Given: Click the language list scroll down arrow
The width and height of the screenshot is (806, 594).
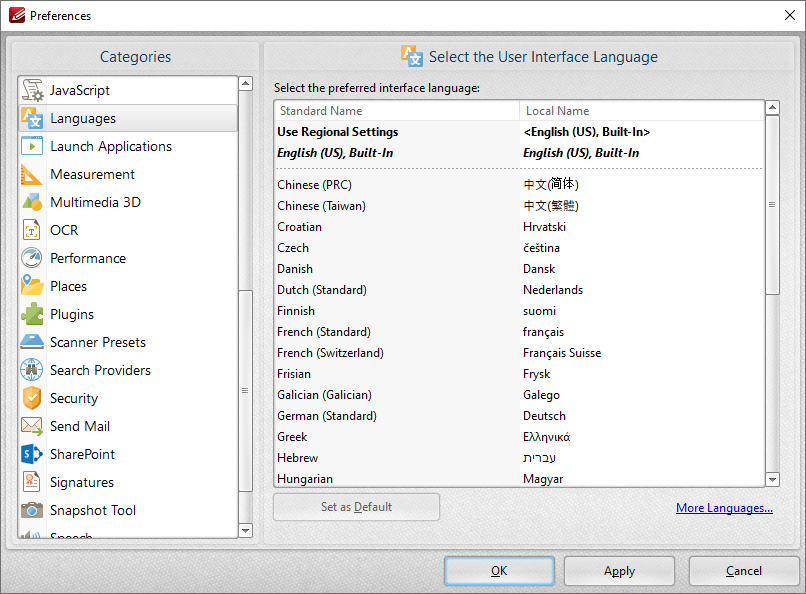Looking at the screenshot, I should (773, 480).
